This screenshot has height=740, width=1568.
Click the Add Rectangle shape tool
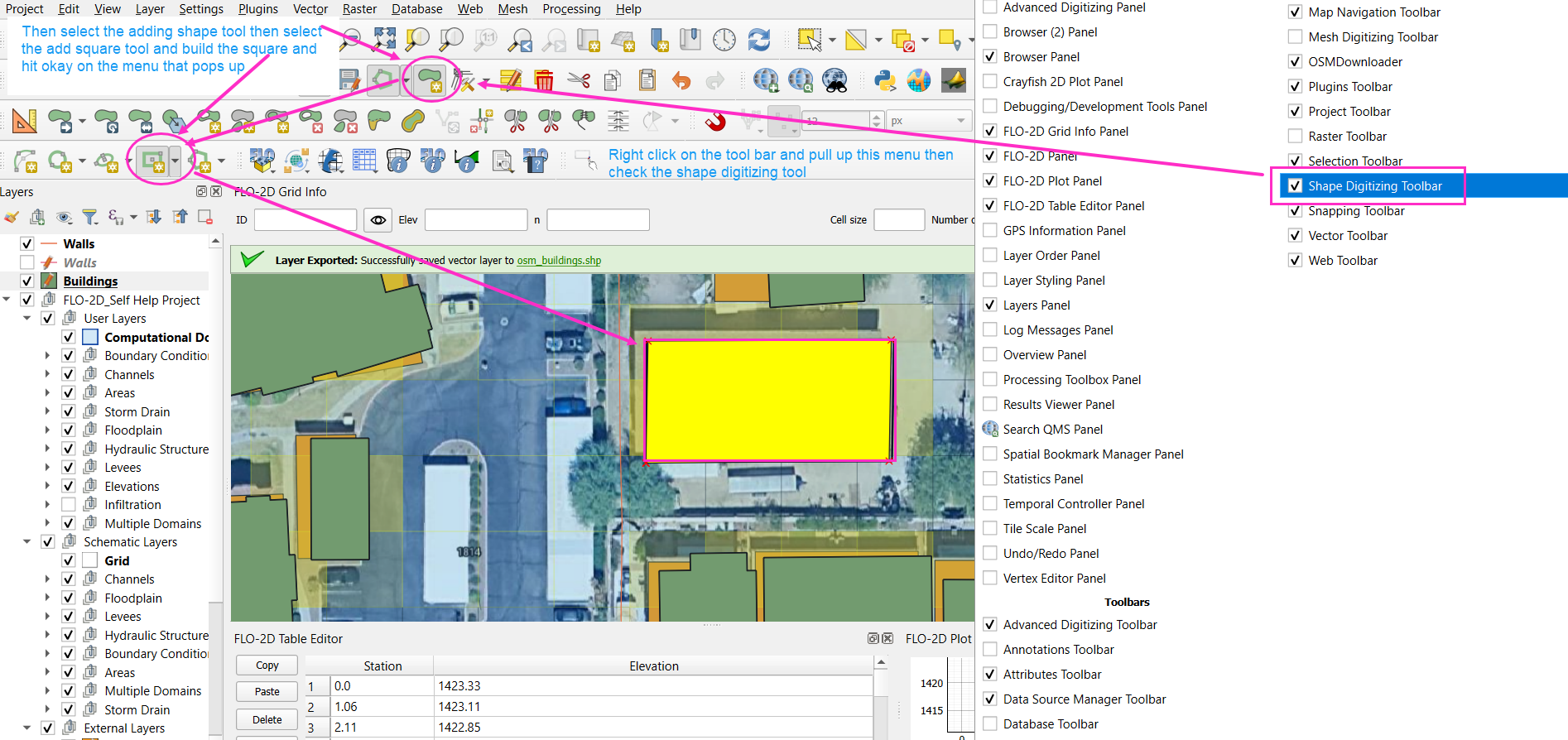pos(153,161)
